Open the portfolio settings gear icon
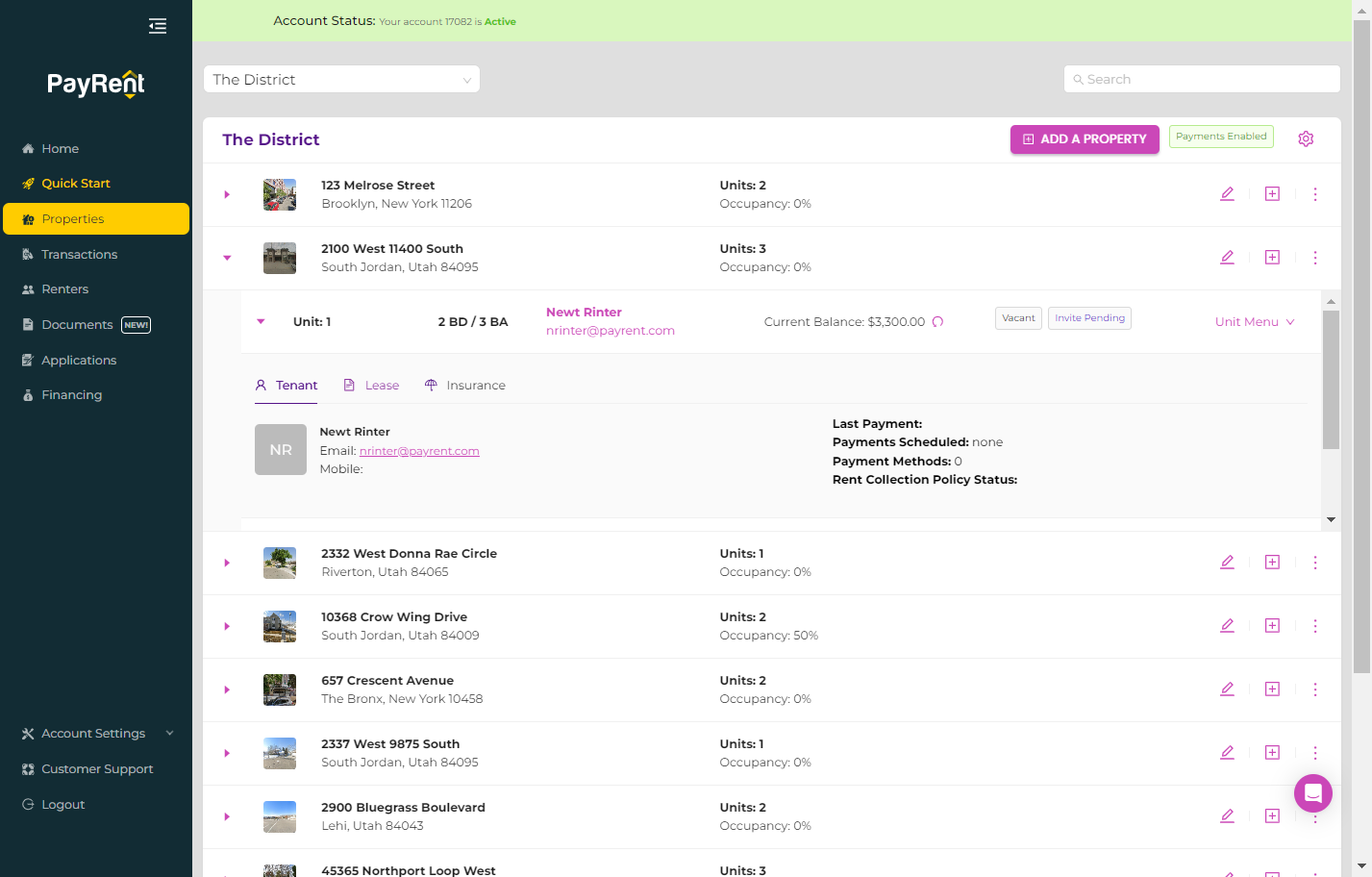1372x877 pixels. point(1306,138)
